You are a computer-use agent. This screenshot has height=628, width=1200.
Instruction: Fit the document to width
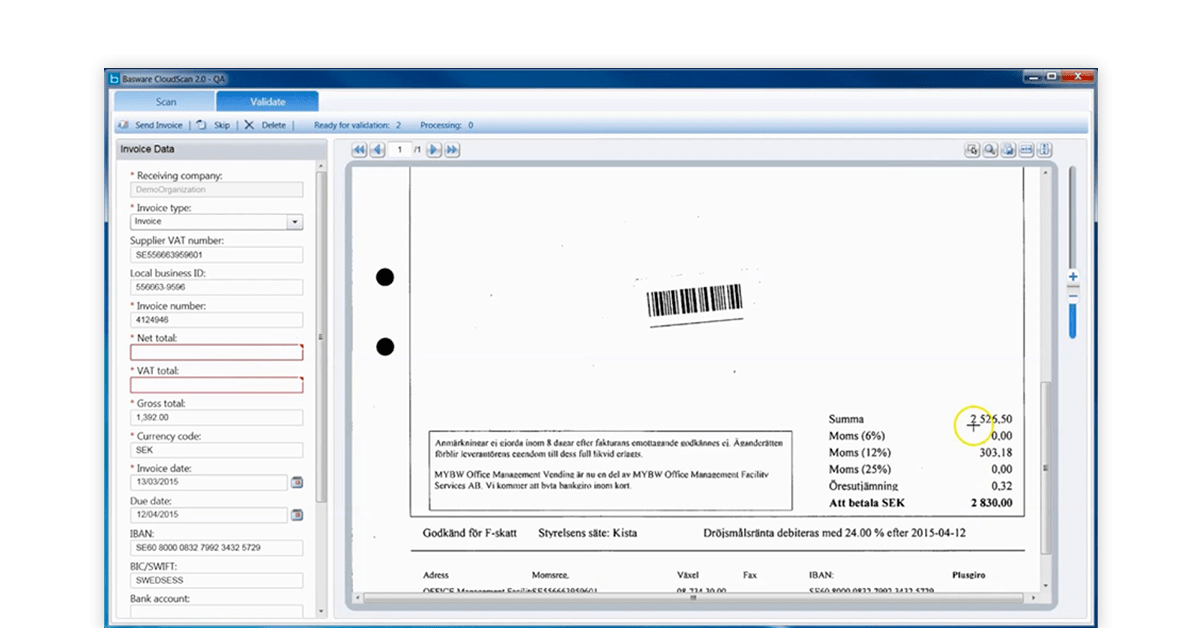pyautogui.click(x=1026, y=150)
